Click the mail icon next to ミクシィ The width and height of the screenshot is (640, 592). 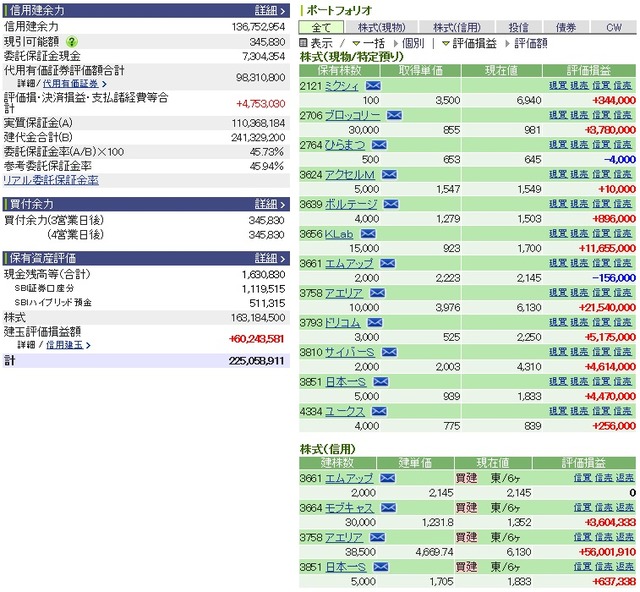pos(373,86)
